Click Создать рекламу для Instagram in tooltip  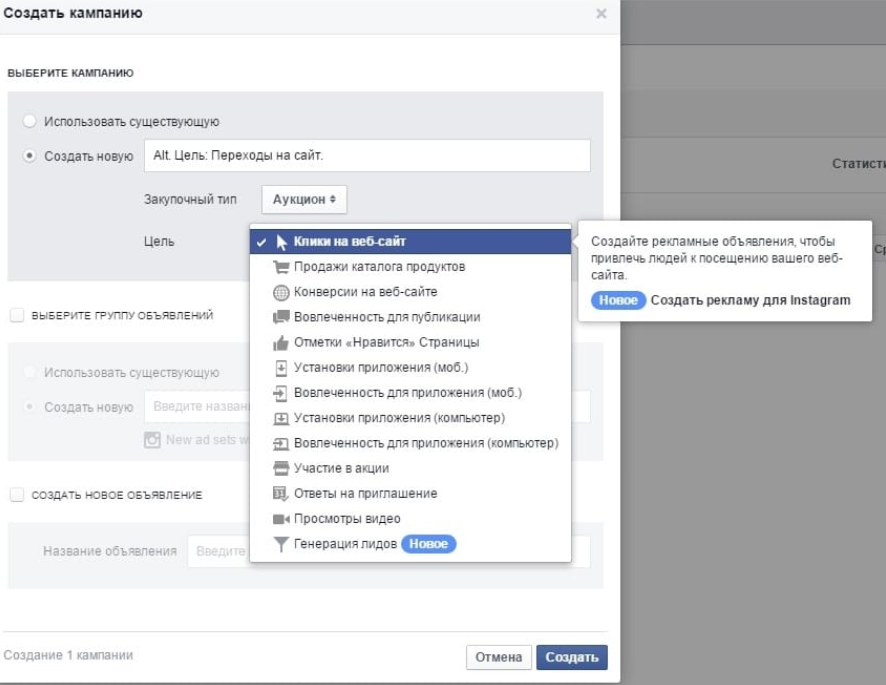750,300
